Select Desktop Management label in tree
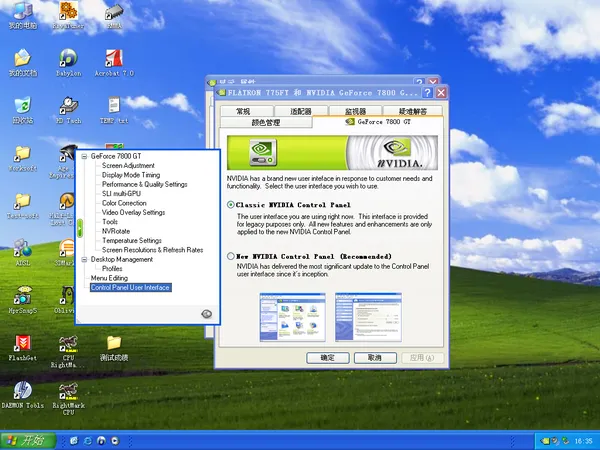Image resolution: width=600 pixels, height=450 pixels. point(122,259)
